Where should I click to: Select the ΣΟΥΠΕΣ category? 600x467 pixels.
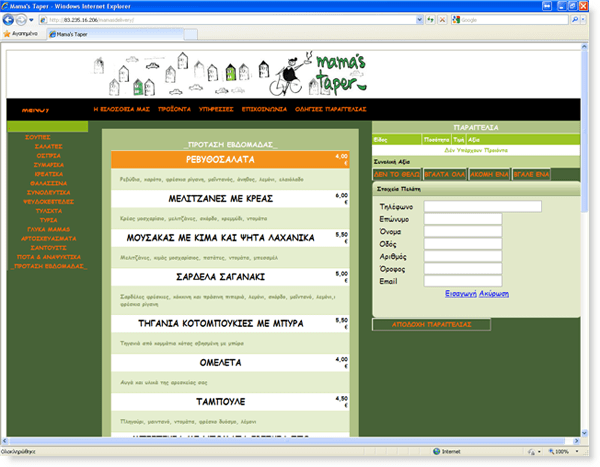(x=38, y=137)
